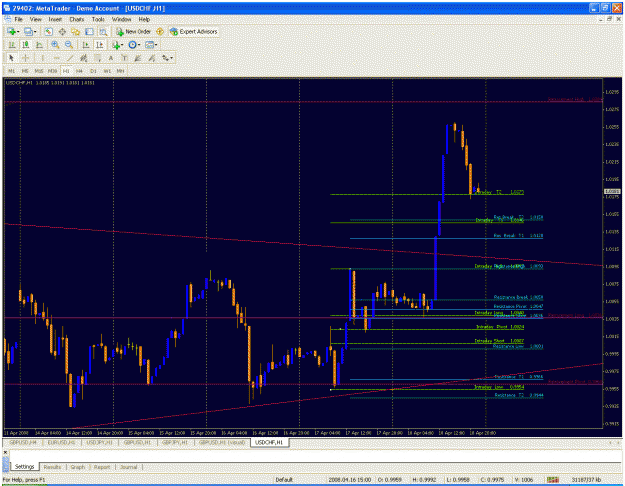Switch timeframe to MN
Viewport: 625px width, 486px height.
click(x=121, y=71)
